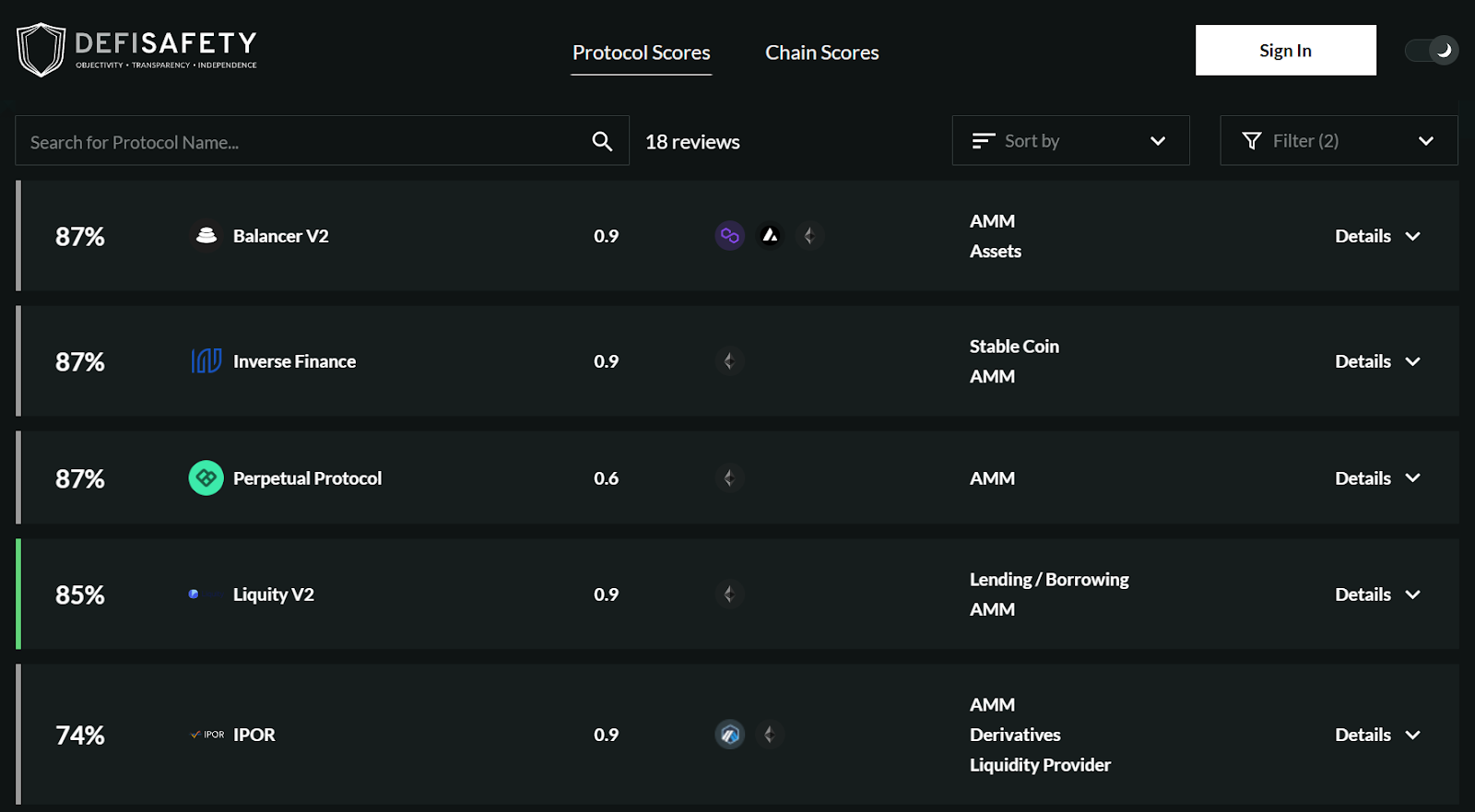Click the Inverse Finance logo icon
This screenshot has width=1475, height=812.
point(206,361)
